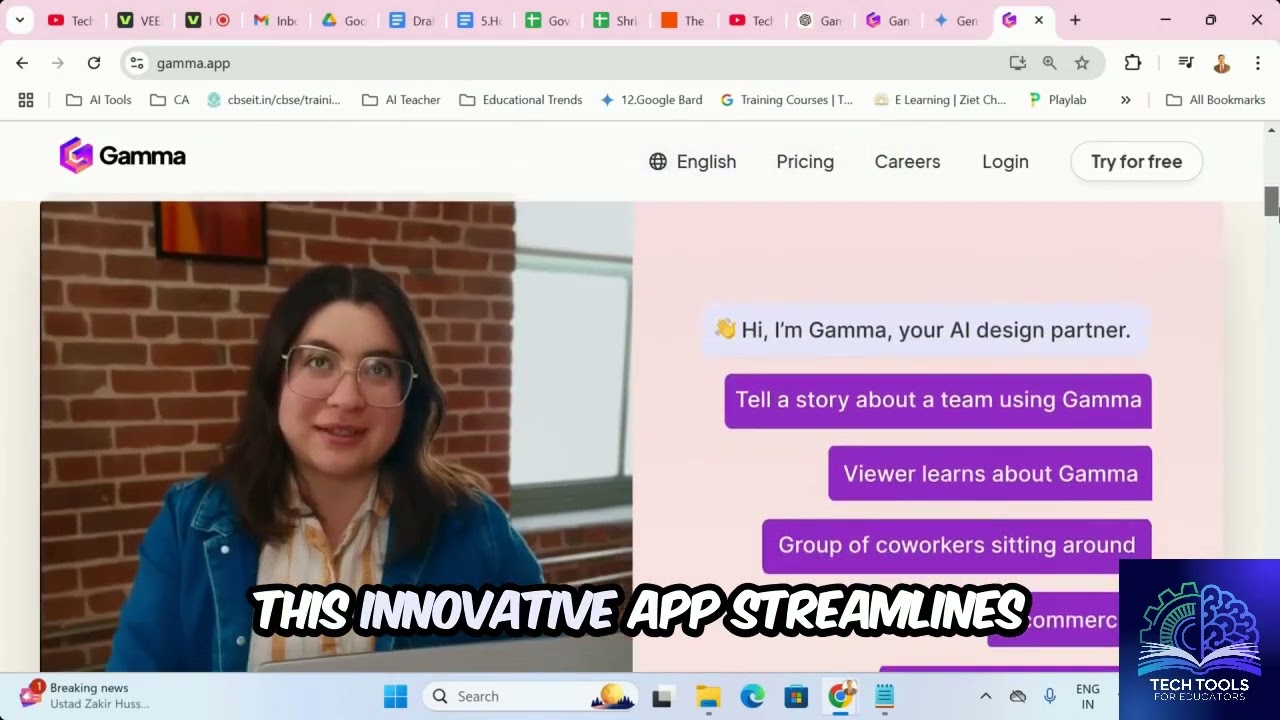
Task: Open Microsoft Edge from taskbar
Action: pyautogui.click(x=752, y=697)
